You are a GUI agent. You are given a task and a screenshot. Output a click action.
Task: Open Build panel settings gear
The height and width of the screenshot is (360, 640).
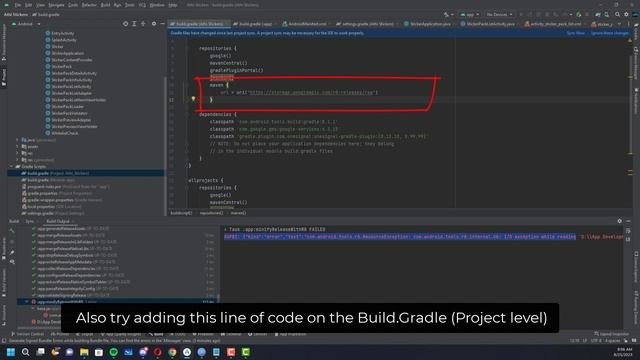[620, 221]
